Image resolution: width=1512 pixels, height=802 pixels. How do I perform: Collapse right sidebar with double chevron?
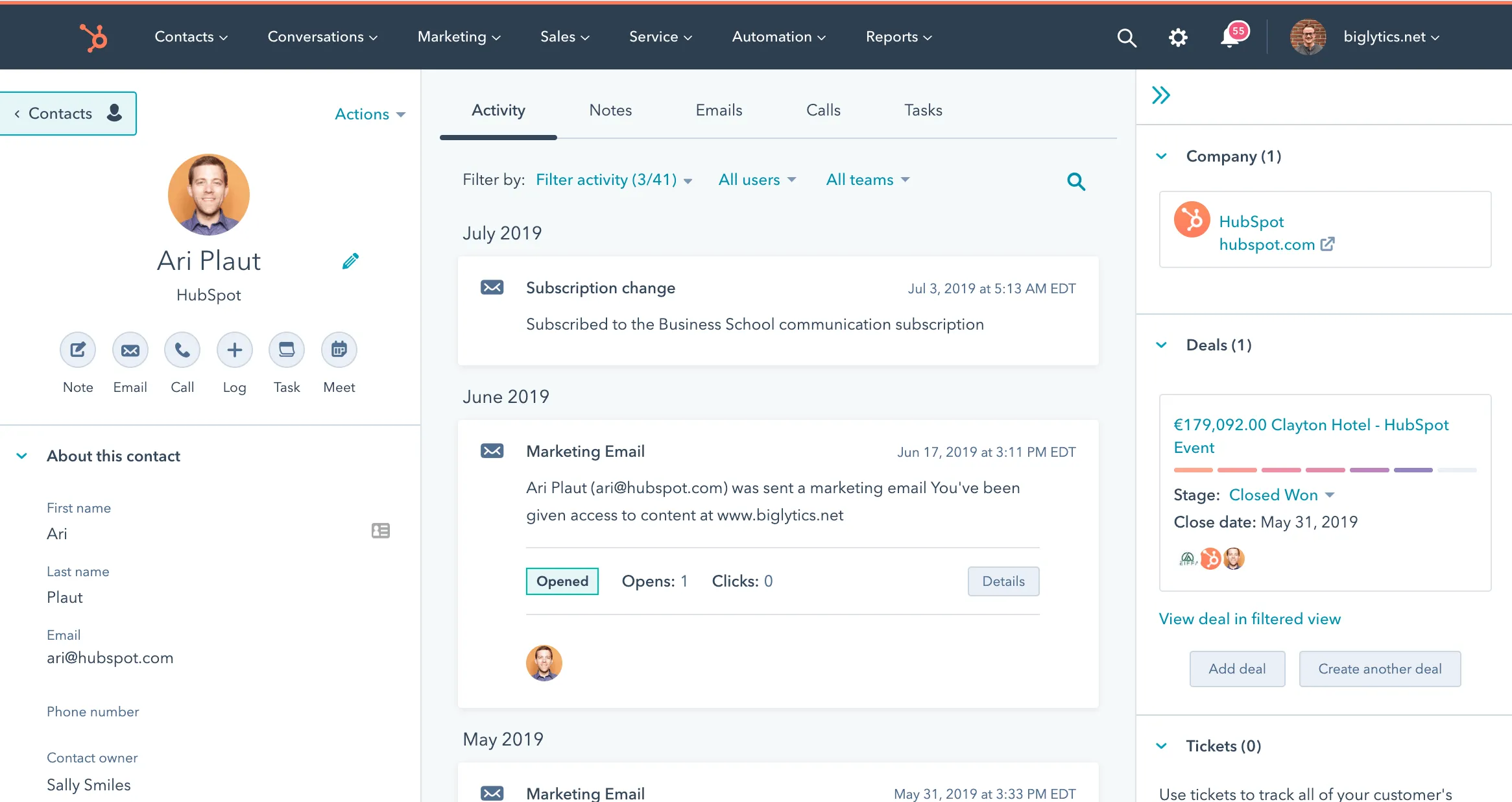pyautogui.click(x=1160, y=95)
